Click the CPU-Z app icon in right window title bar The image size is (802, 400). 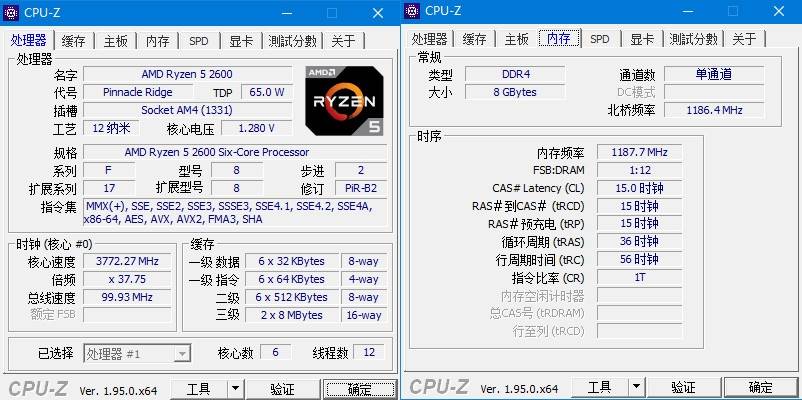click(412, 10)
